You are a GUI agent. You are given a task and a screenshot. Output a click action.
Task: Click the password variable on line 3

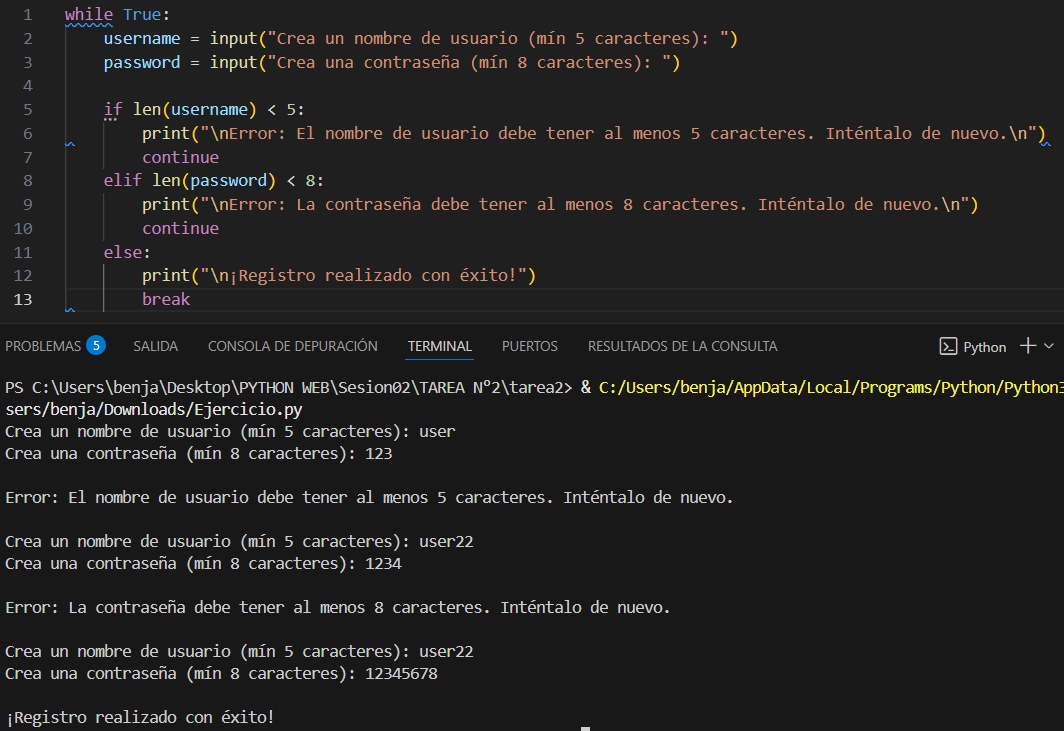(x=142, y=63)
